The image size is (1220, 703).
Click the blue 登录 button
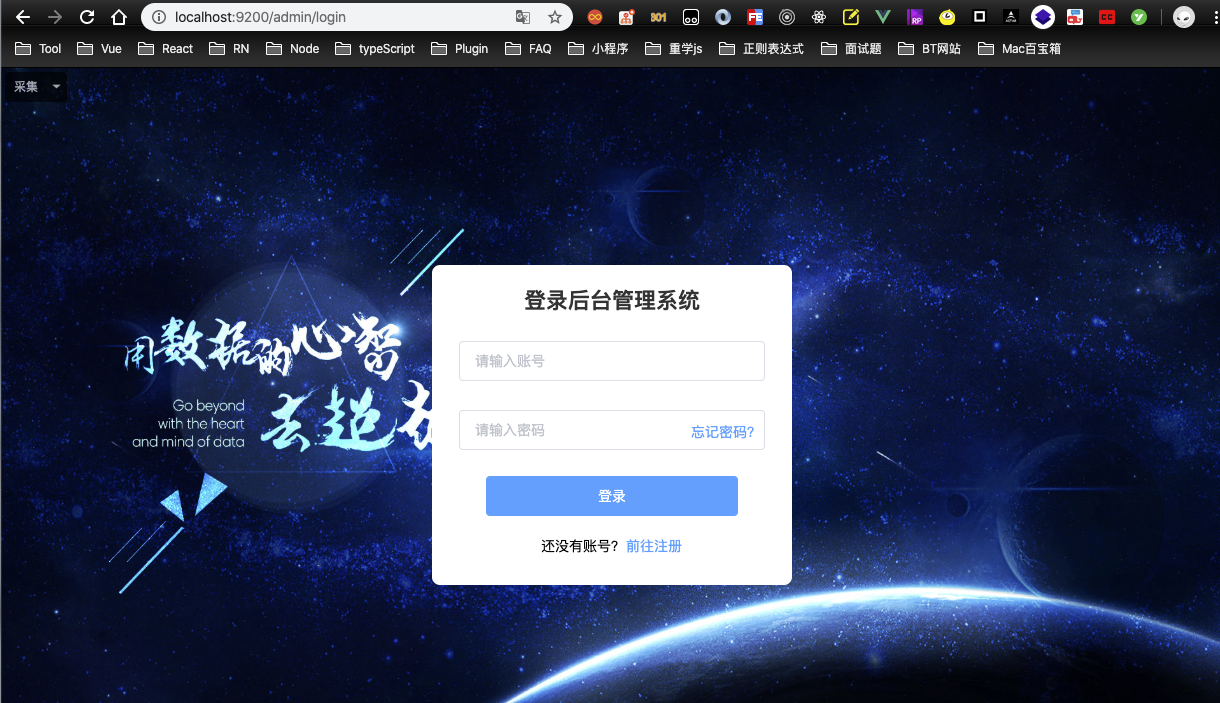pyautogui.click(x=612, y=496)
